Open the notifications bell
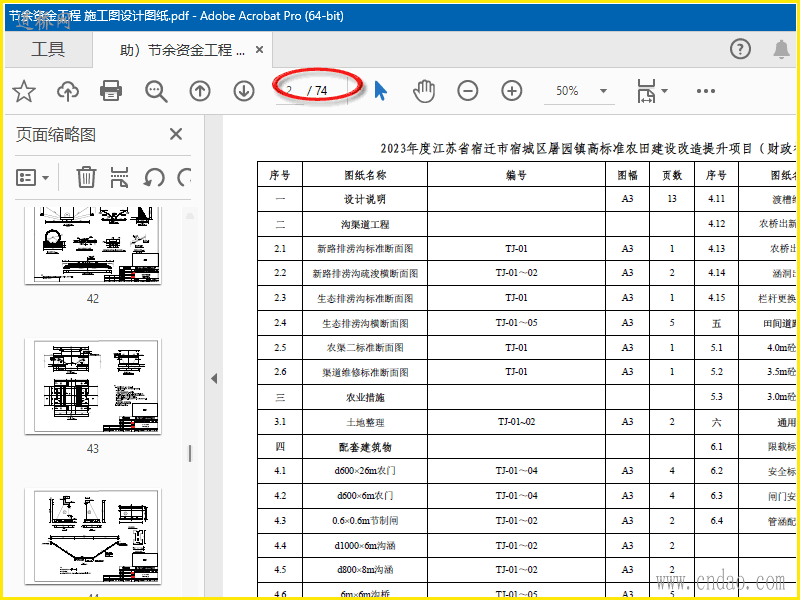800x600 pixels. [x=781, y=49]
